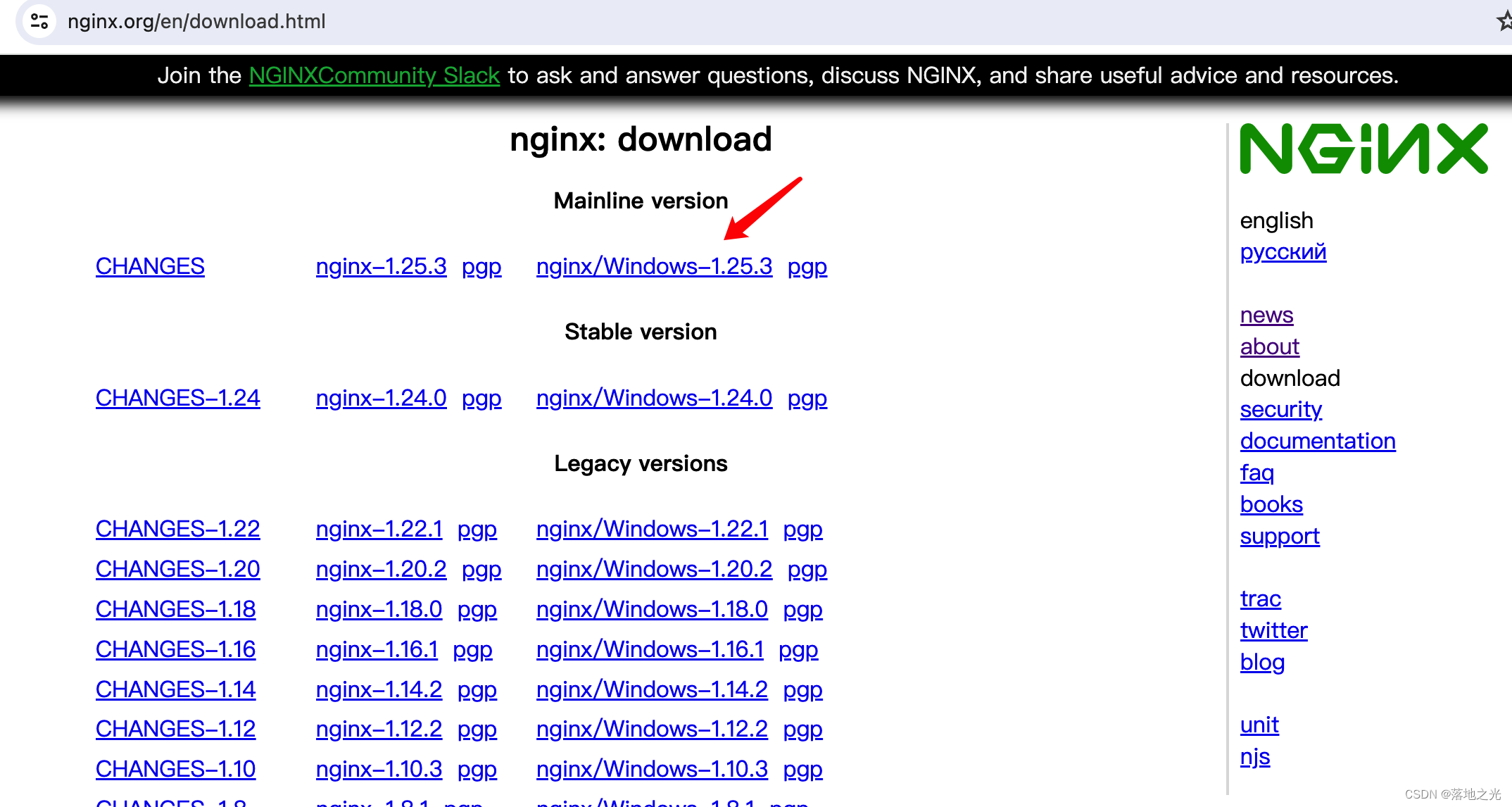1512x807 pixels.
Task: Open the NGINXCommunity Slack link
Action: click(374, 75)
